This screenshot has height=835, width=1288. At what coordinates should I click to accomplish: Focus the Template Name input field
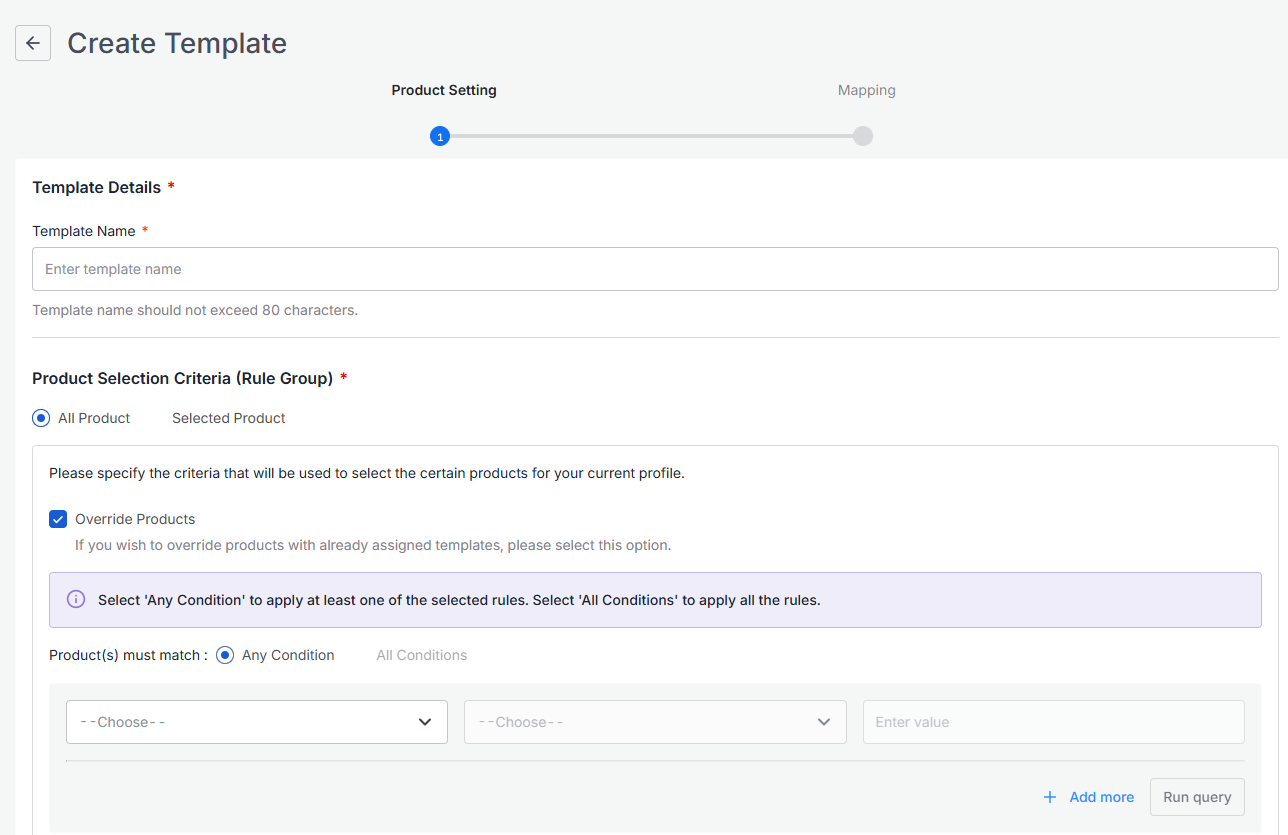point(655,269)
